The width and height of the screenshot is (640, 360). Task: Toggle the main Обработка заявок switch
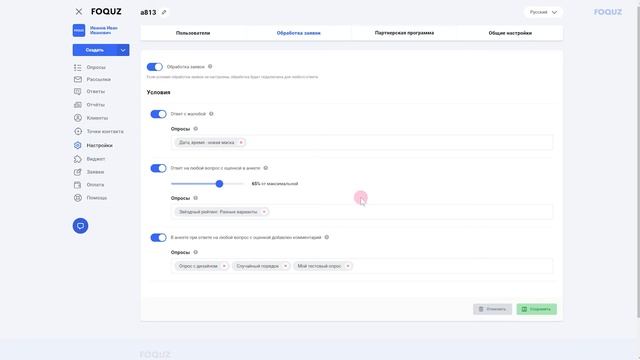pos(155,67)
